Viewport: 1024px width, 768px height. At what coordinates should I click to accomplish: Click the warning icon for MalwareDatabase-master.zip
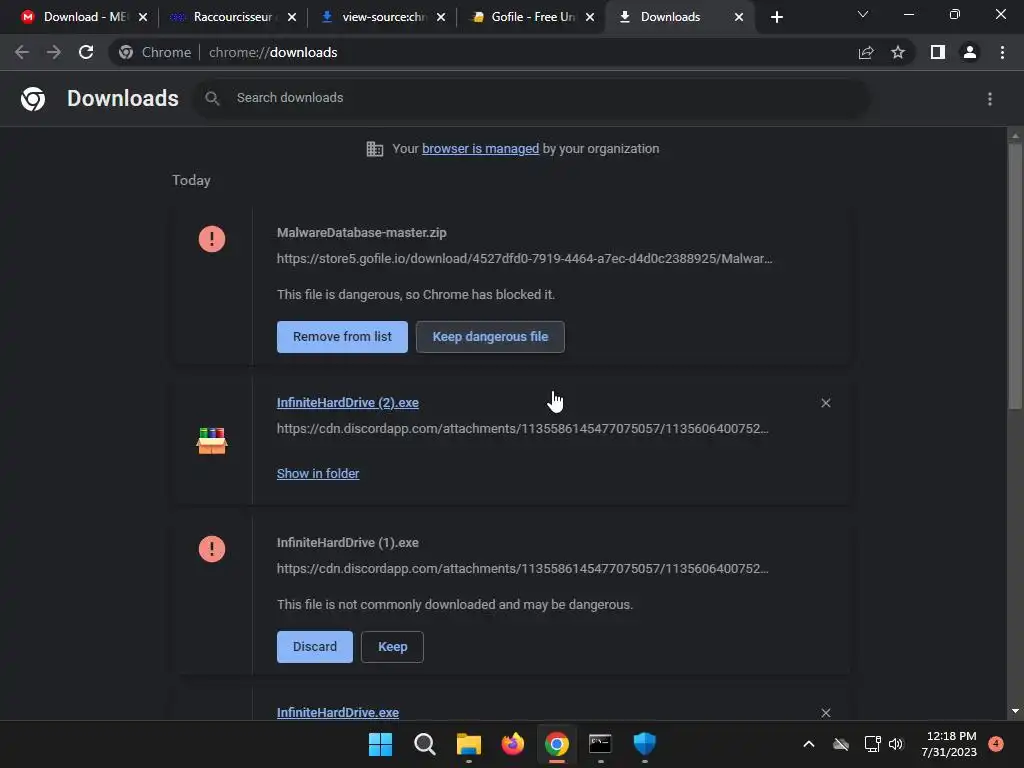tap(212, 239)
